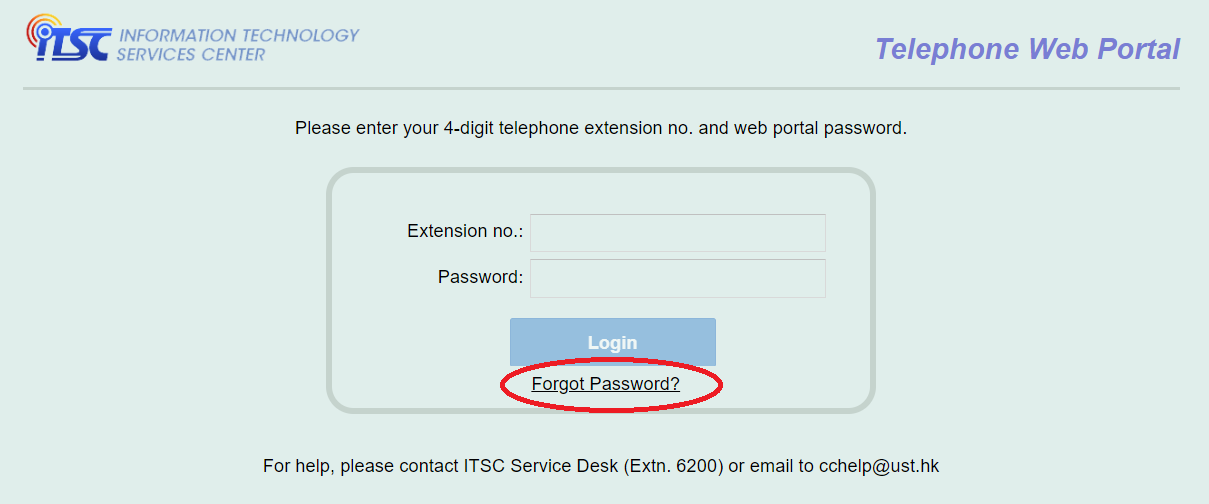This screenshot has width=1209, height=504.
Task: Click the horizontal divider below the header
Action: pos(601,89)
